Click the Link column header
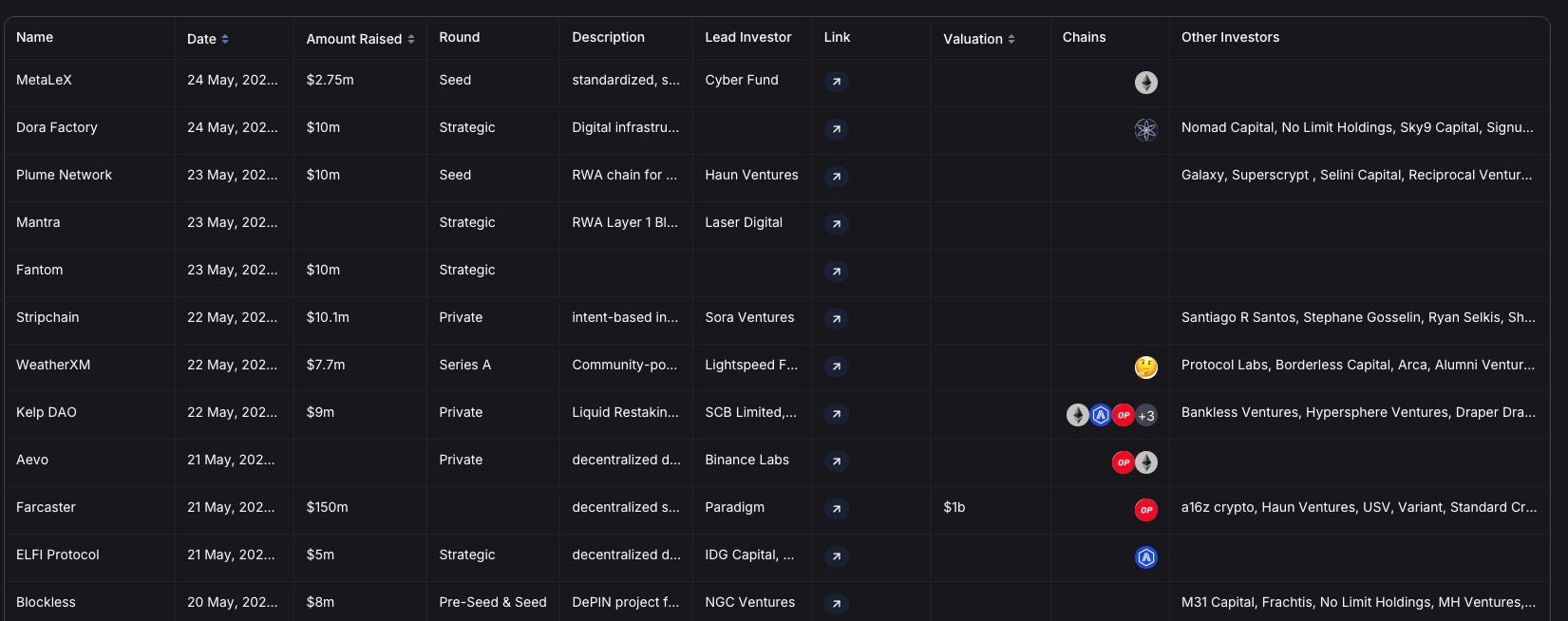Viewport: 1568px width, 621px height. point(837,37)
